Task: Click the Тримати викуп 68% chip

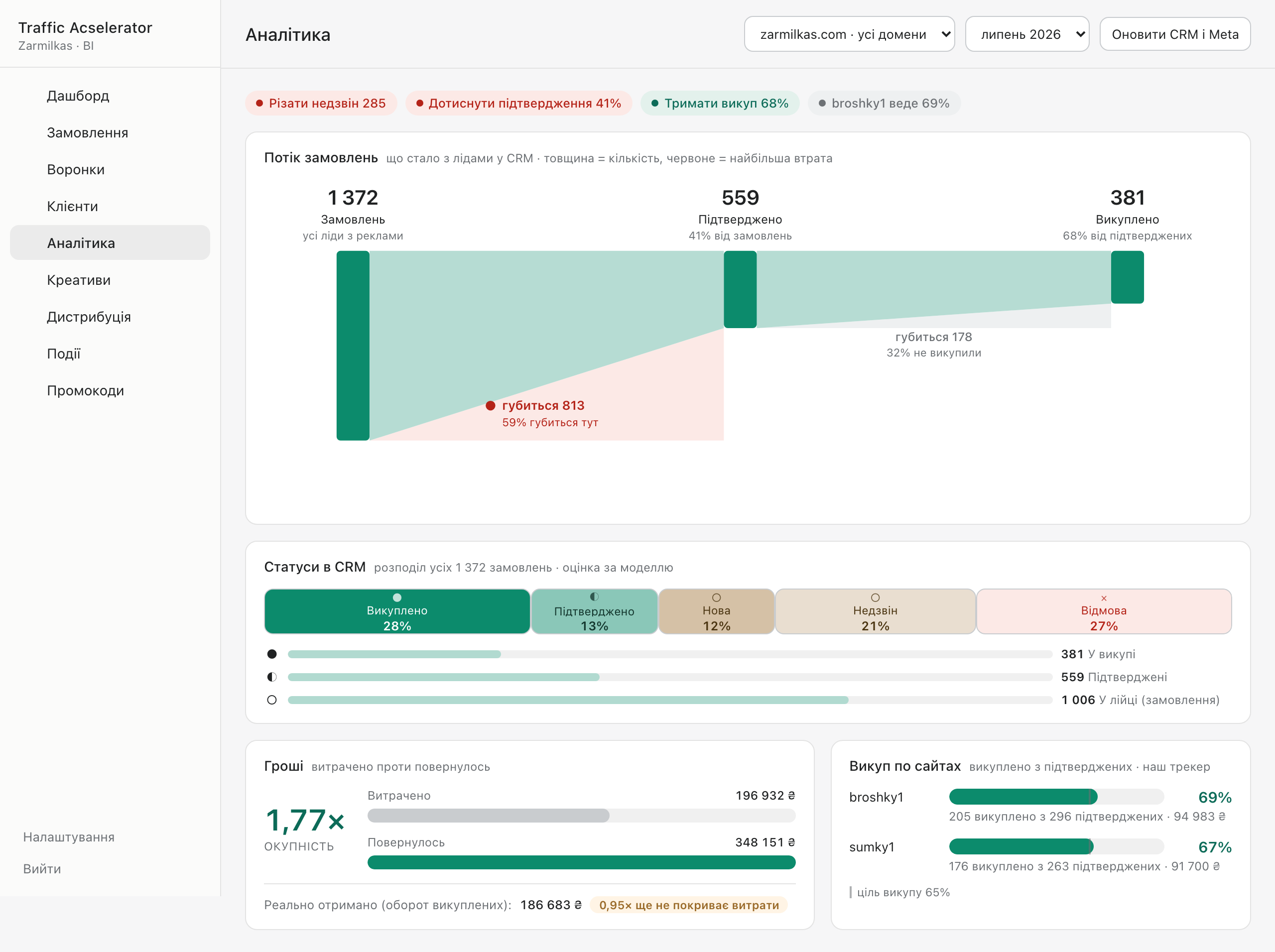Action: (x=720, y=103)
